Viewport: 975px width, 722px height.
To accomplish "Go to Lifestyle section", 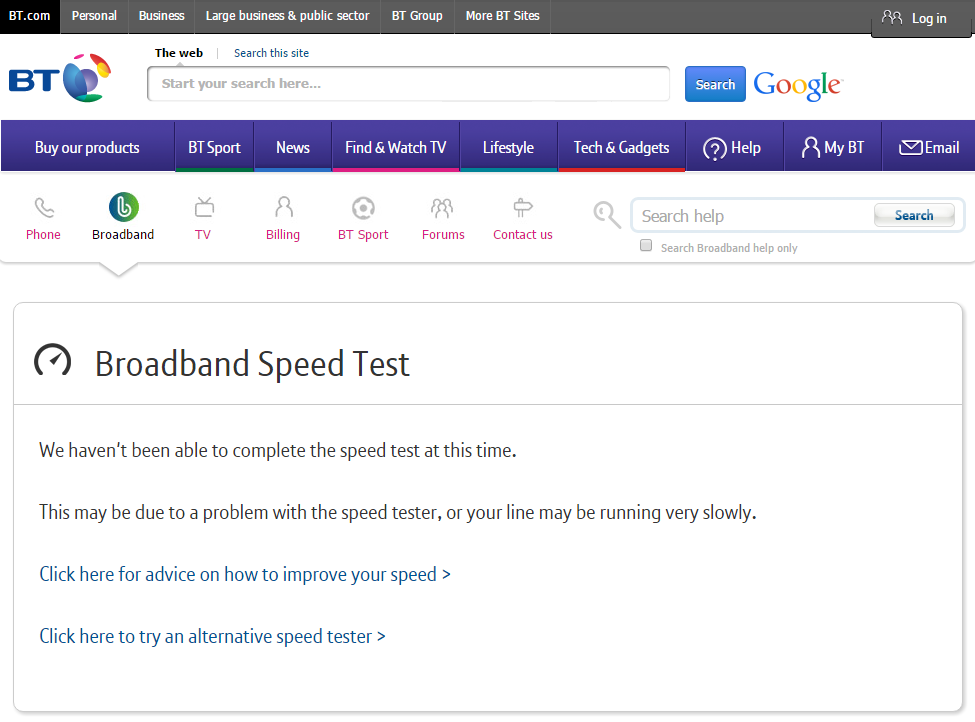I will point(509,147).
